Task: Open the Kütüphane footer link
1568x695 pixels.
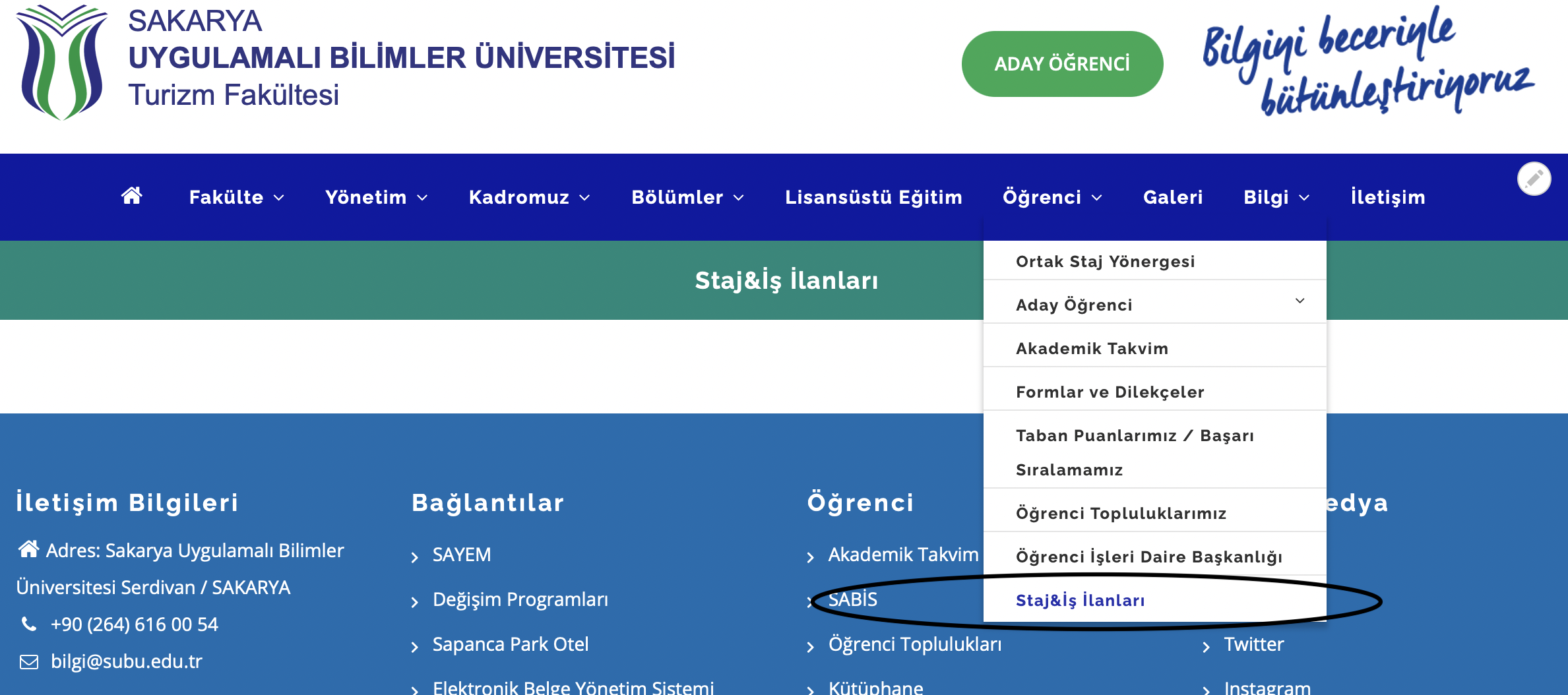Action: 876,687
